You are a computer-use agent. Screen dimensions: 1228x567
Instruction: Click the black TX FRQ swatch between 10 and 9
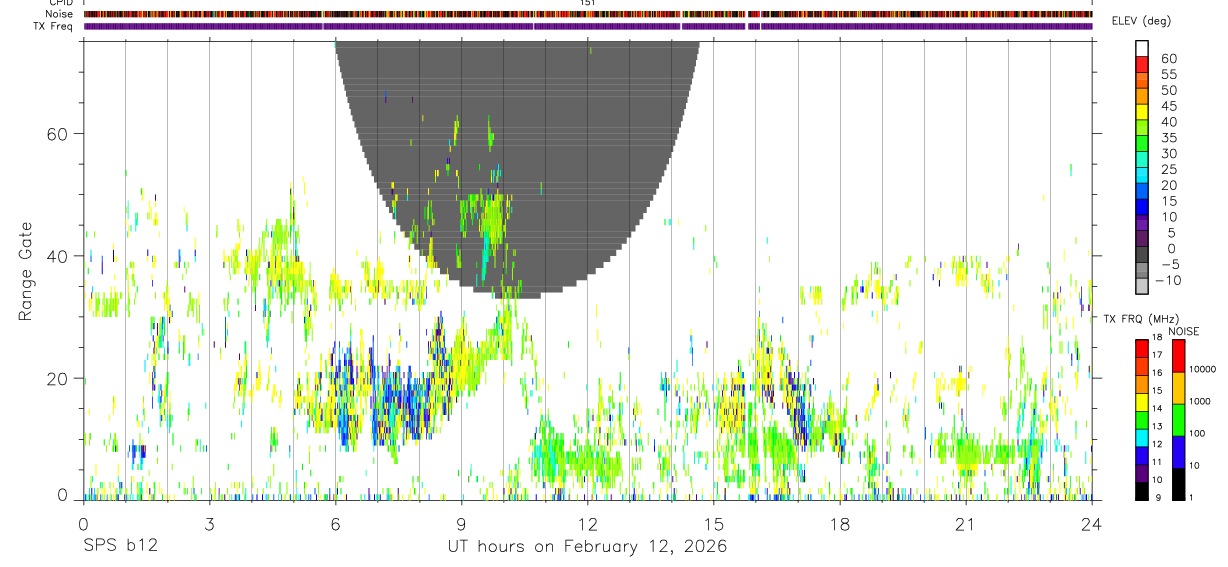1141,490
